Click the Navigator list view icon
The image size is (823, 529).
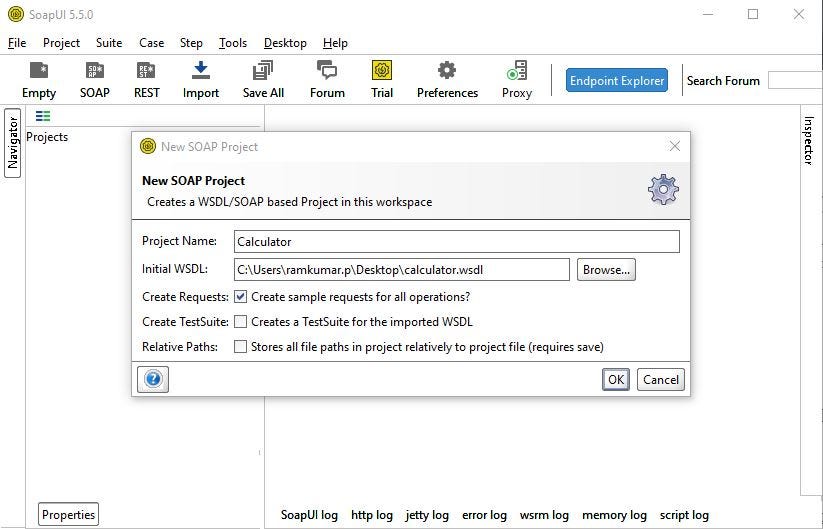point(43,116)
